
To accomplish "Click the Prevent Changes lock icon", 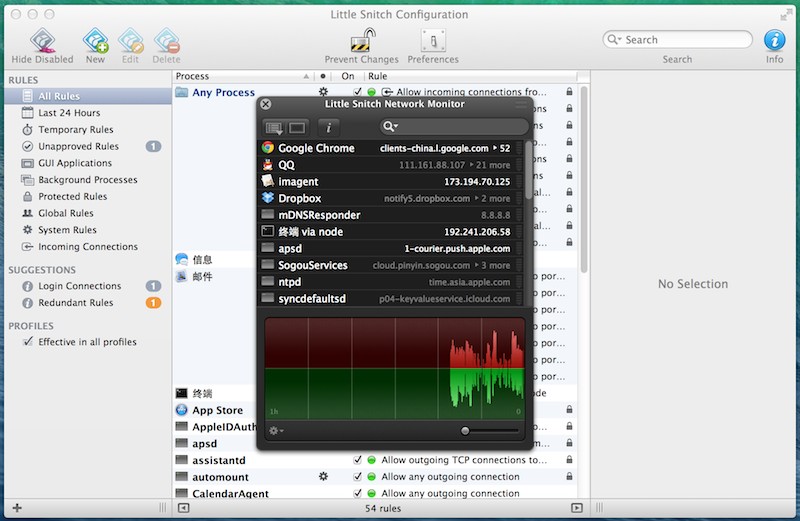I will pos(361,42).
